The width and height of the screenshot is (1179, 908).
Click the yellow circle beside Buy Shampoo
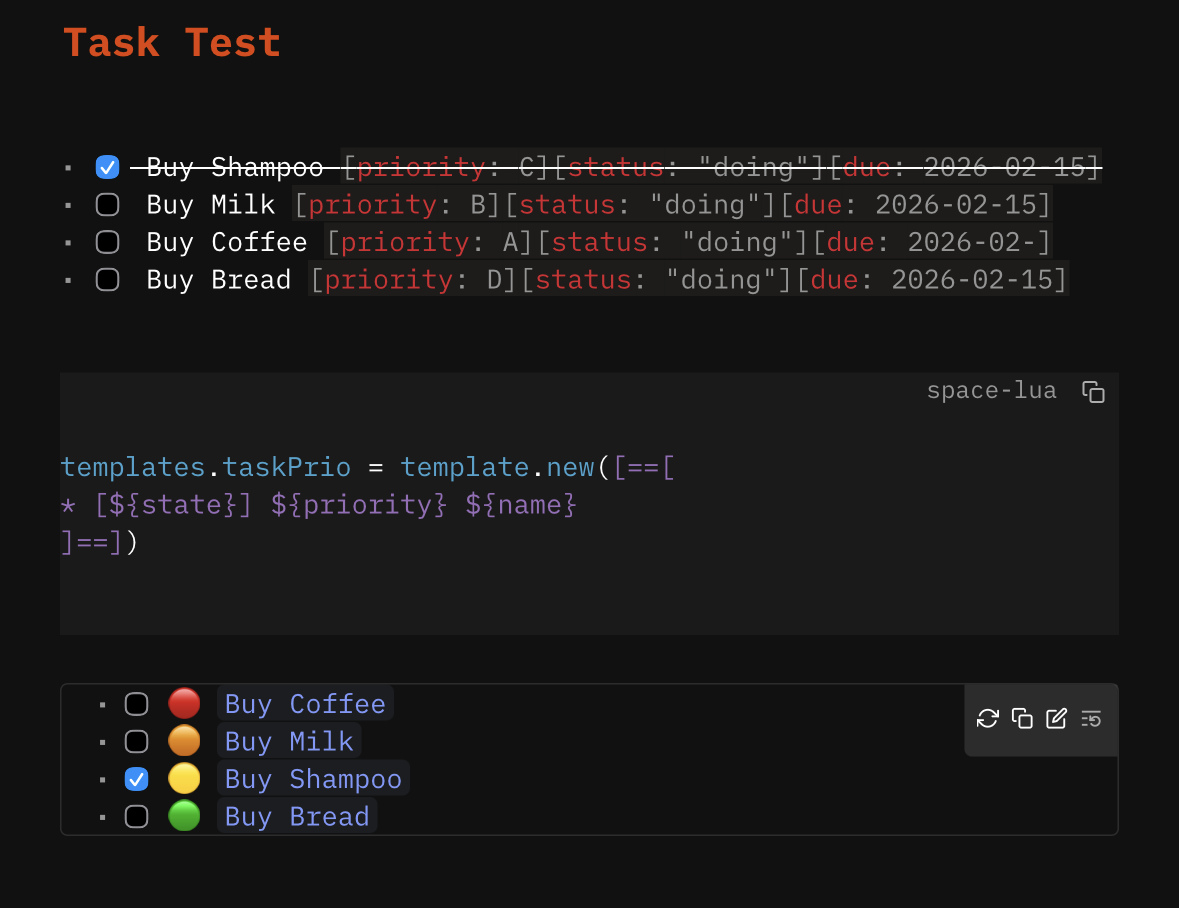(184, 779)
